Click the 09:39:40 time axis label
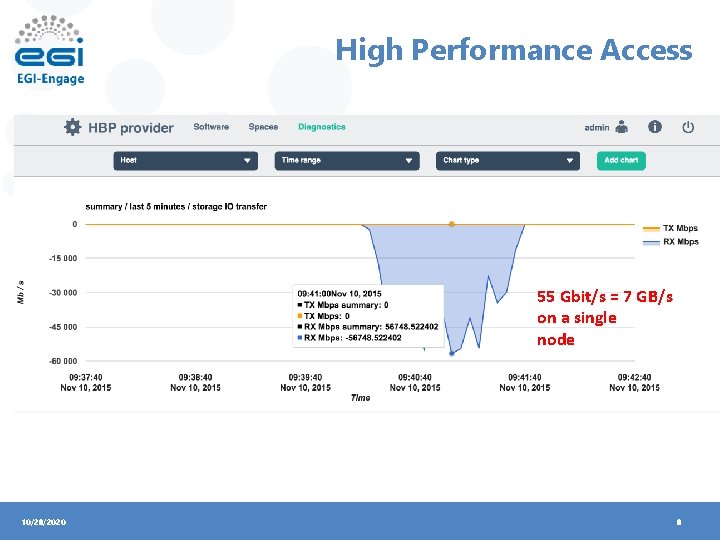The image size is (720, 540). coord(305,382)
